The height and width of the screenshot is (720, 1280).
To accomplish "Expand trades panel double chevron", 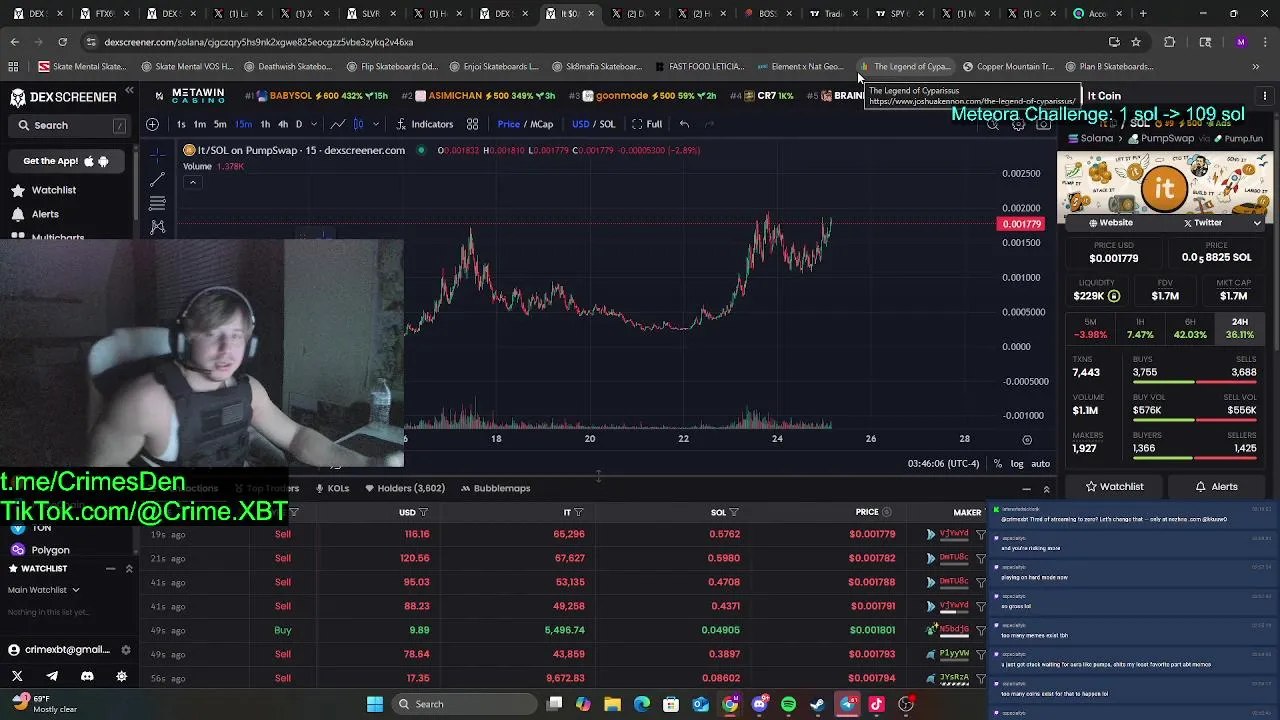I will click(1046, 489).
